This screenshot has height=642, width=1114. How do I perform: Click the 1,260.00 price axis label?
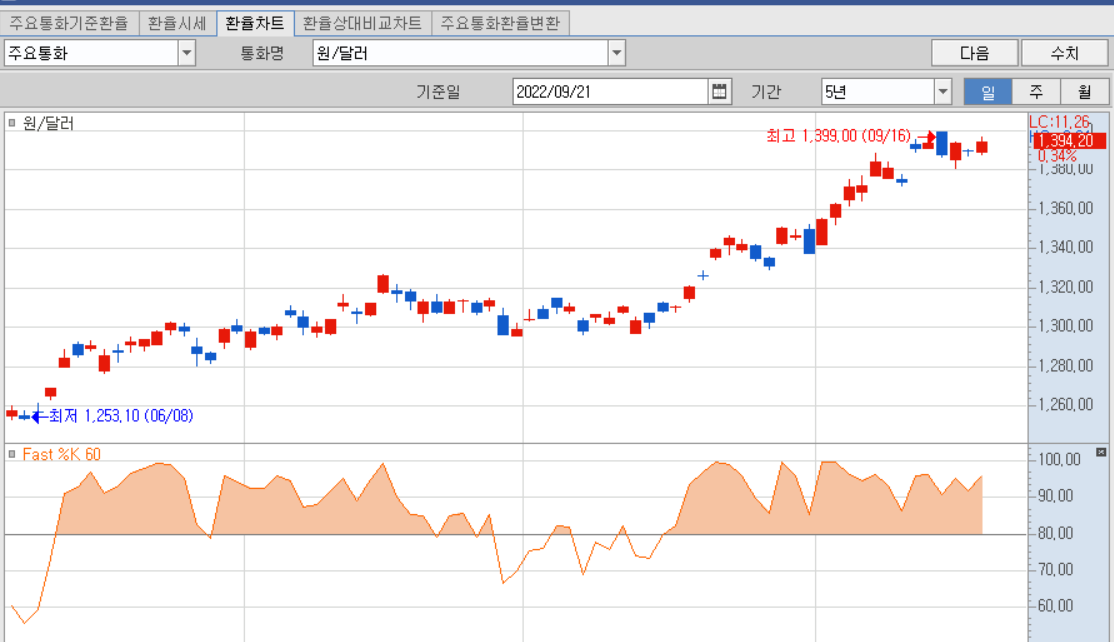[1066, 404]
